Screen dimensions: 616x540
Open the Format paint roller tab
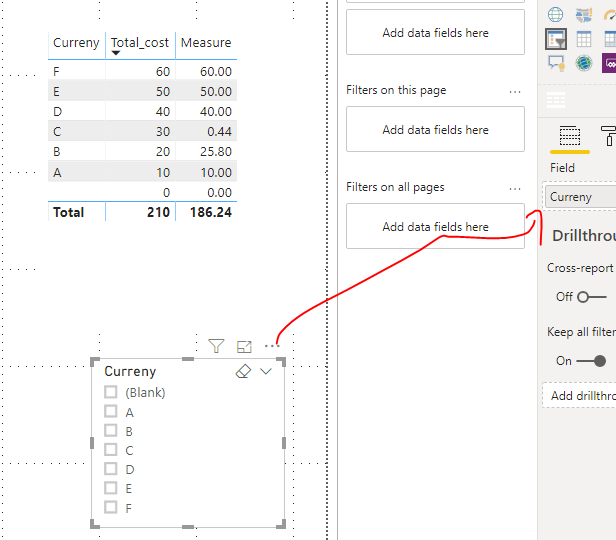click(609, 136)
